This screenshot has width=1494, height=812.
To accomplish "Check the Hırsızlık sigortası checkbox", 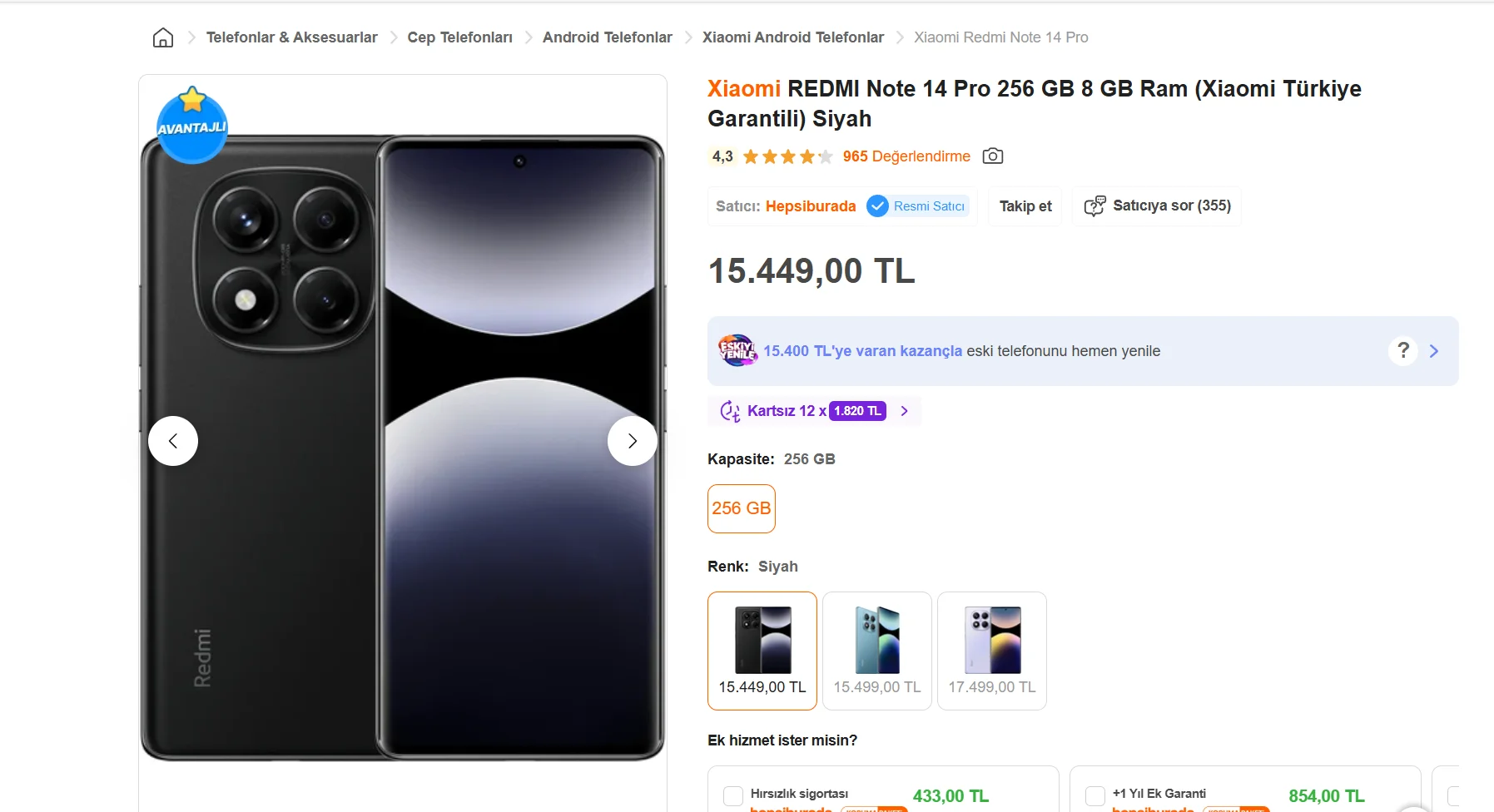I will 733,796.
